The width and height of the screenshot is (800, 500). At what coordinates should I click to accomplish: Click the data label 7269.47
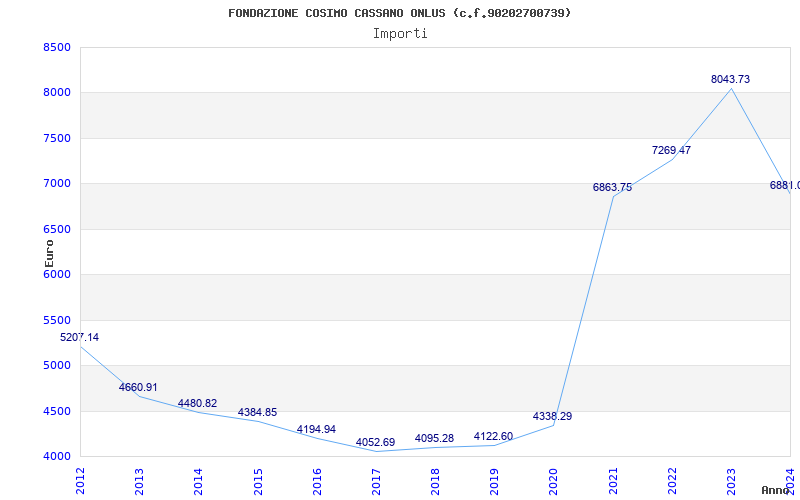(x=671, y=150)
